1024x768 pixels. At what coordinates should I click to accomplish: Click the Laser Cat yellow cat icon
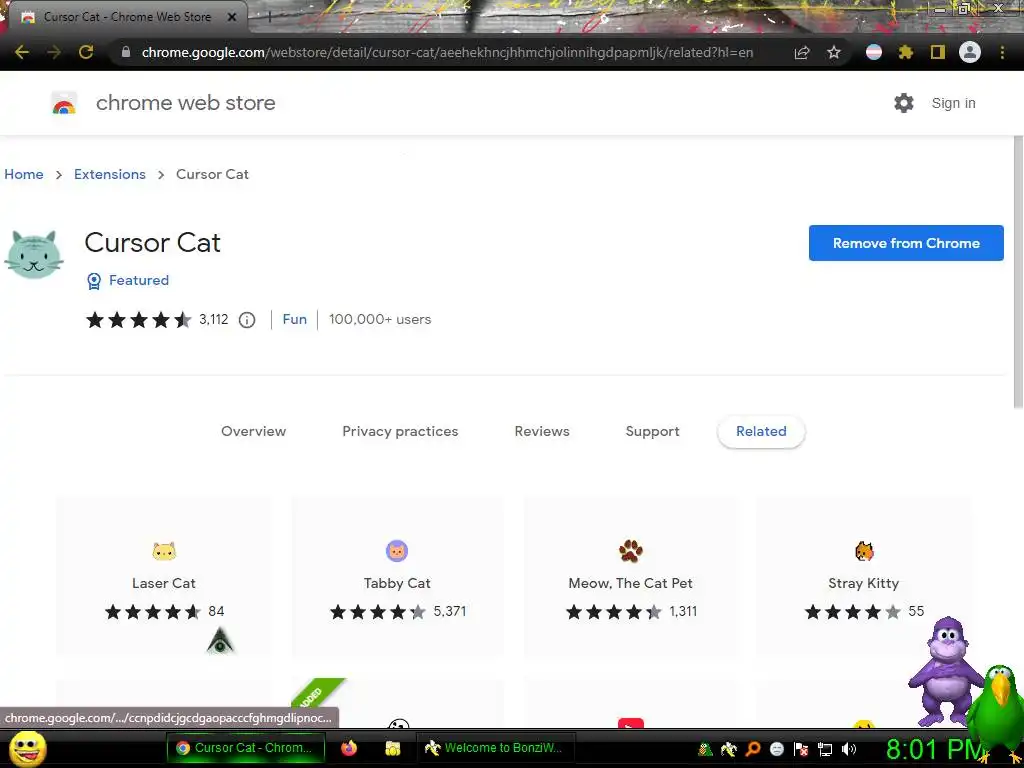[x=164, y=551]
